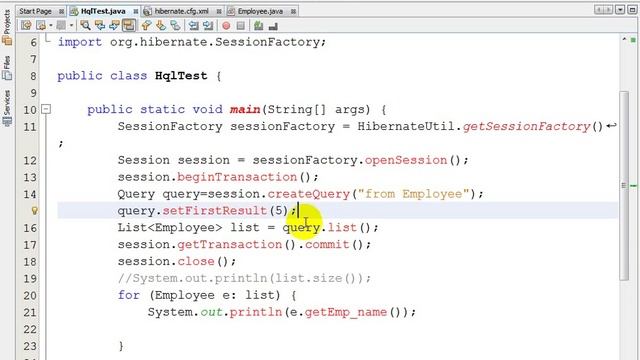
Task: Maximize the editor window with the top-right button
Action: point(632,9)
